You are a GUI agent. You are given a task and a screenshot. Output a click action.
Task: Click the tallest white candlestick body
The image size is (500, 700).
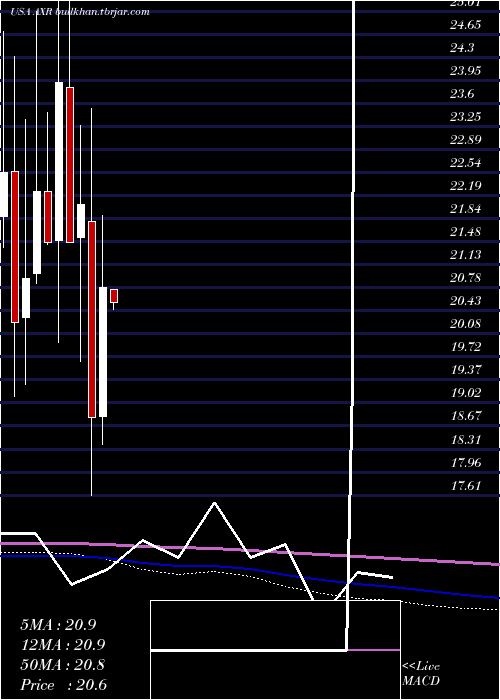pyautogui.click(x=59, y=162)
